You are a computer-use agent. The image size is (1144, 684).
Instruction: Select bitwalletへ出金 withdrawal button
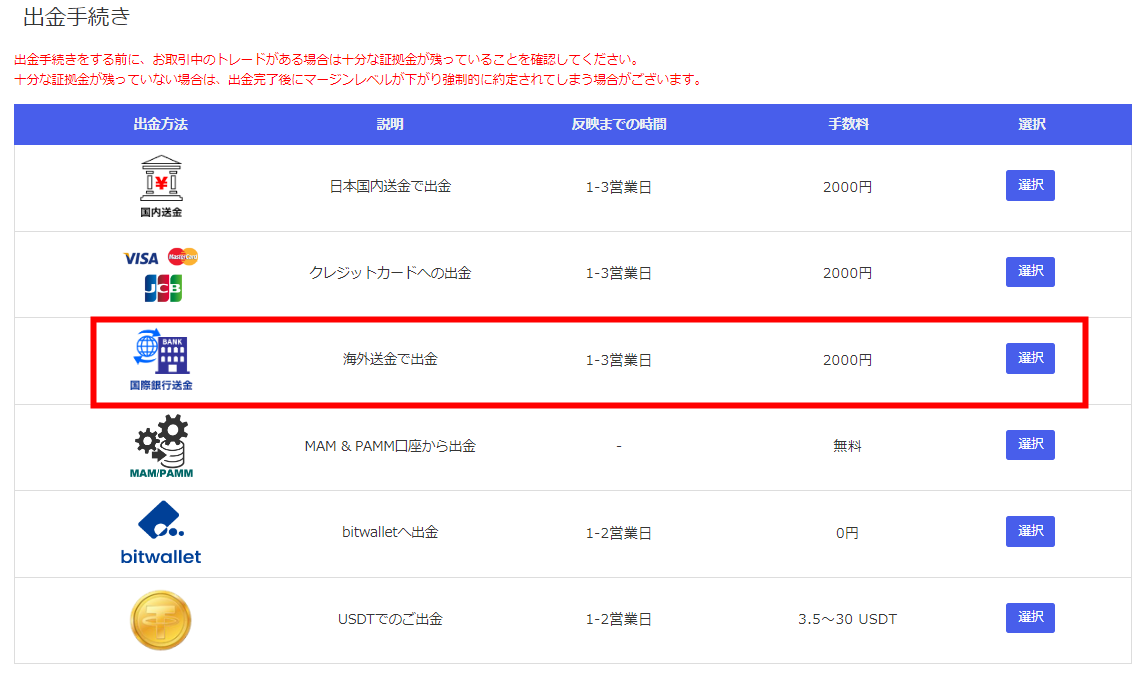click(x=1030, y=531)
